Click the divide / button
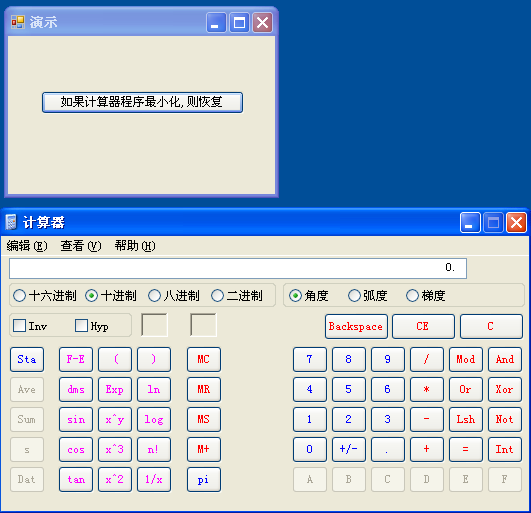Viewport: 531px width, 513px height. [427, 359]
